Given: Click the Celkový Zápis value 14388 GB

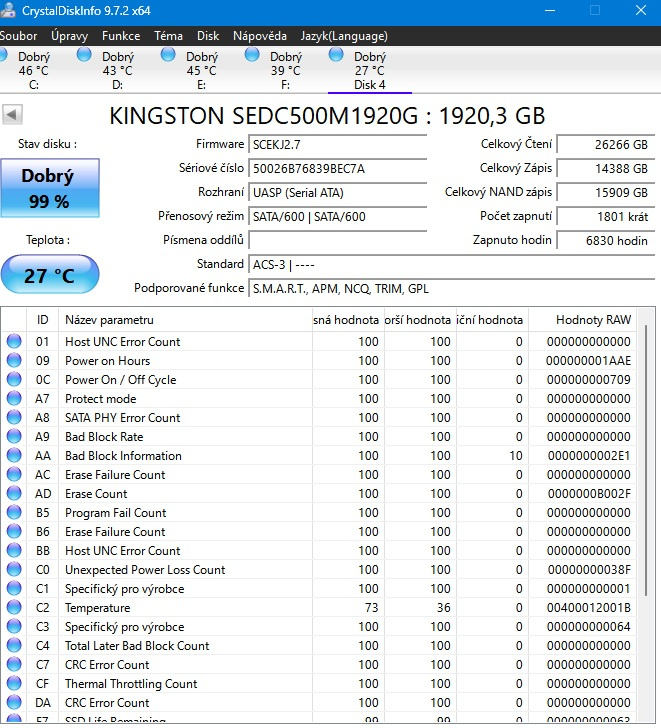Looking at the screenshot, I should click(605, 169).
